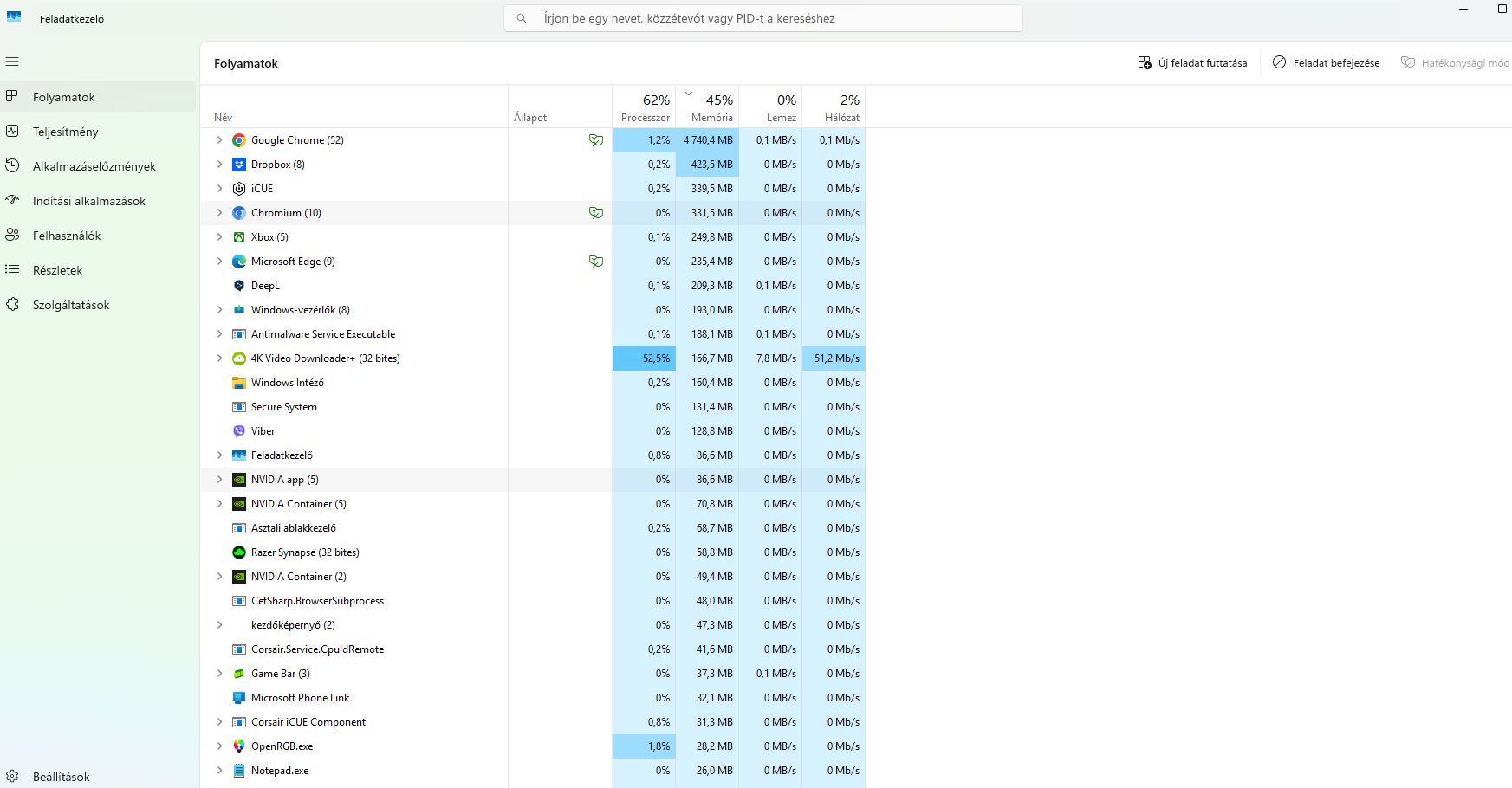The width and height of the screenshot is (1512, 788).
Task: Open the Folyamatok page
Action: pos(98,97)
